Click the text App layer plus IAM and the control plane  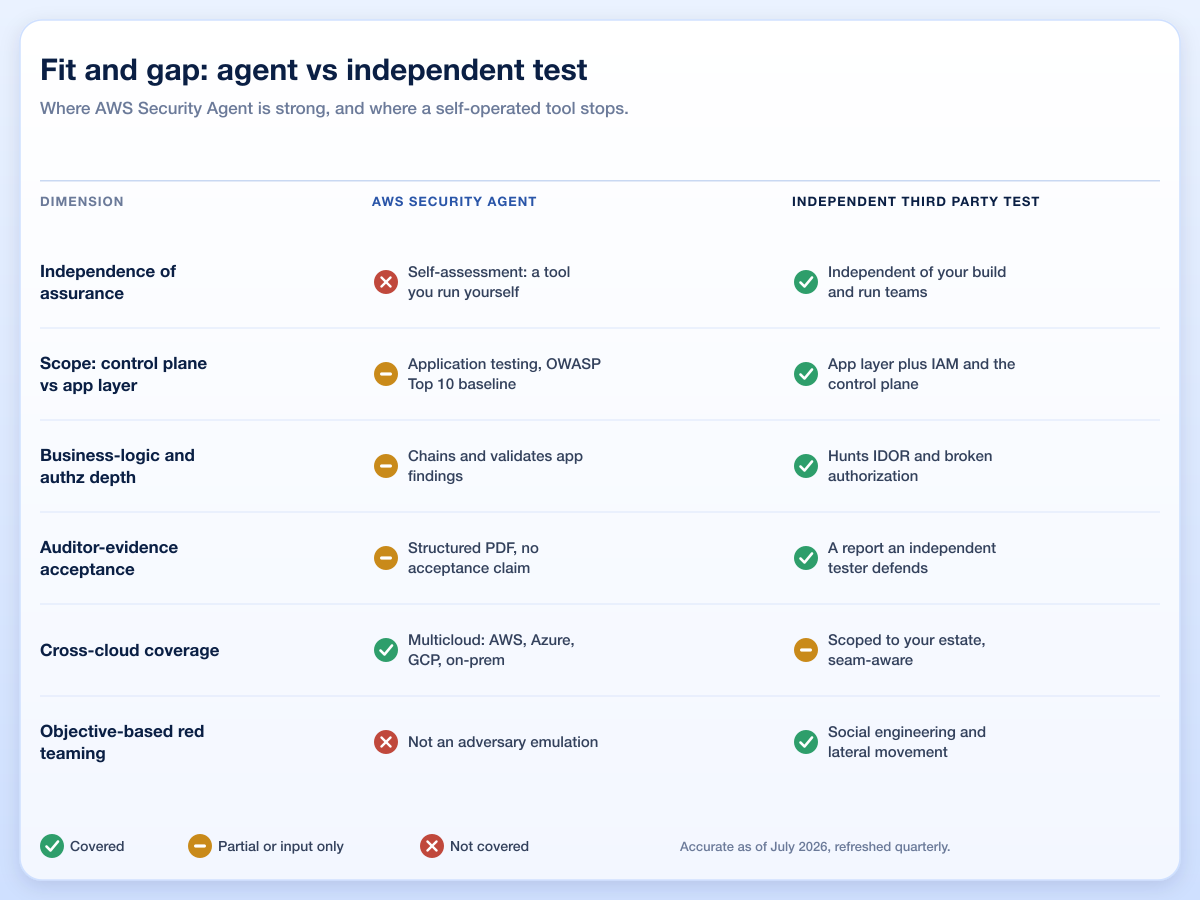922,374
